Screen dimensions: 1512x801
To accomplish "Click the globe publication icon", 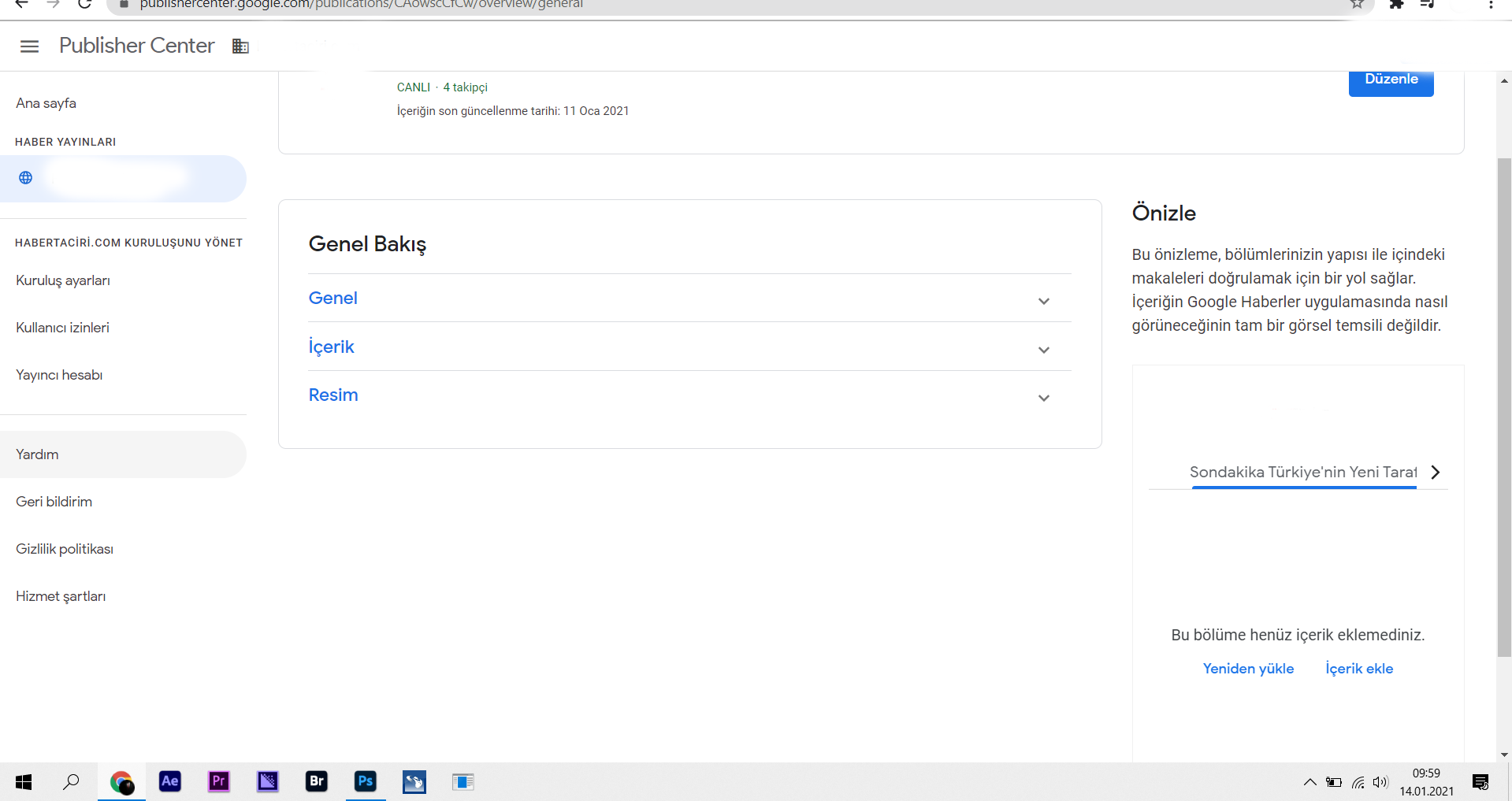I will [26, 178].
